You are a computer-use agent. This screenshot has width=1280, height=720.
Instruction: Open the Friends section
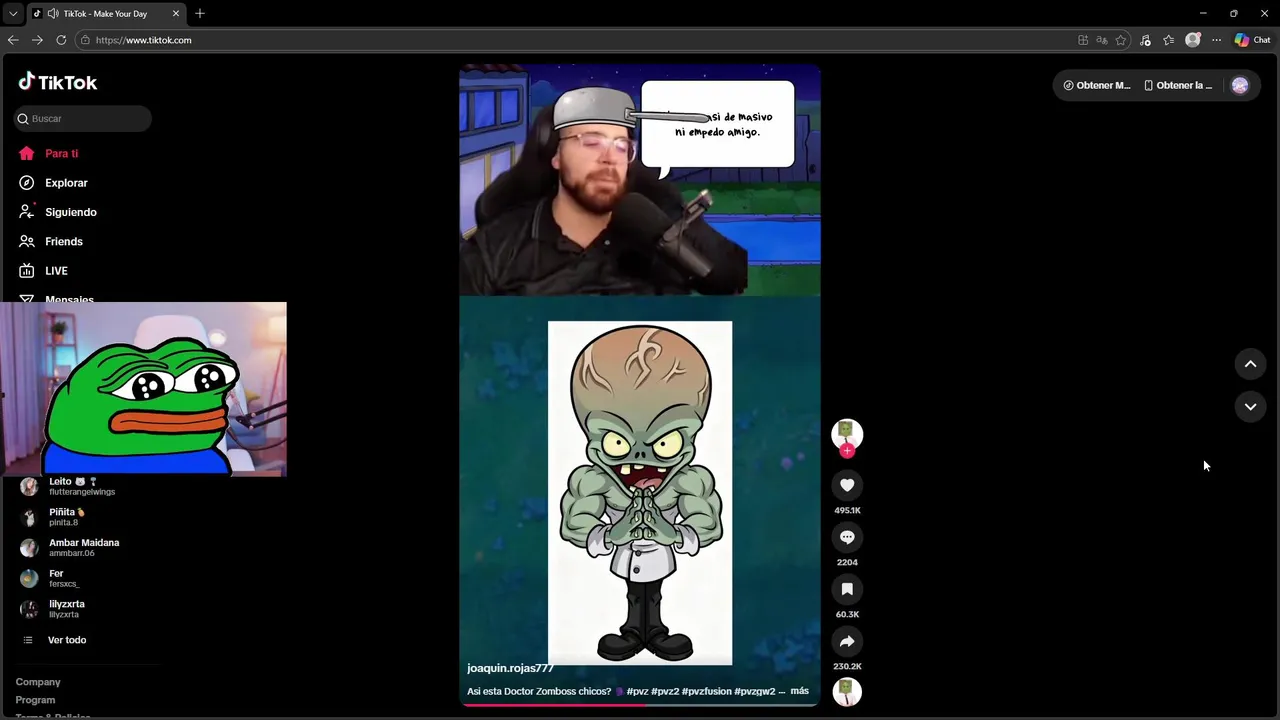click(x=50, y=241)
